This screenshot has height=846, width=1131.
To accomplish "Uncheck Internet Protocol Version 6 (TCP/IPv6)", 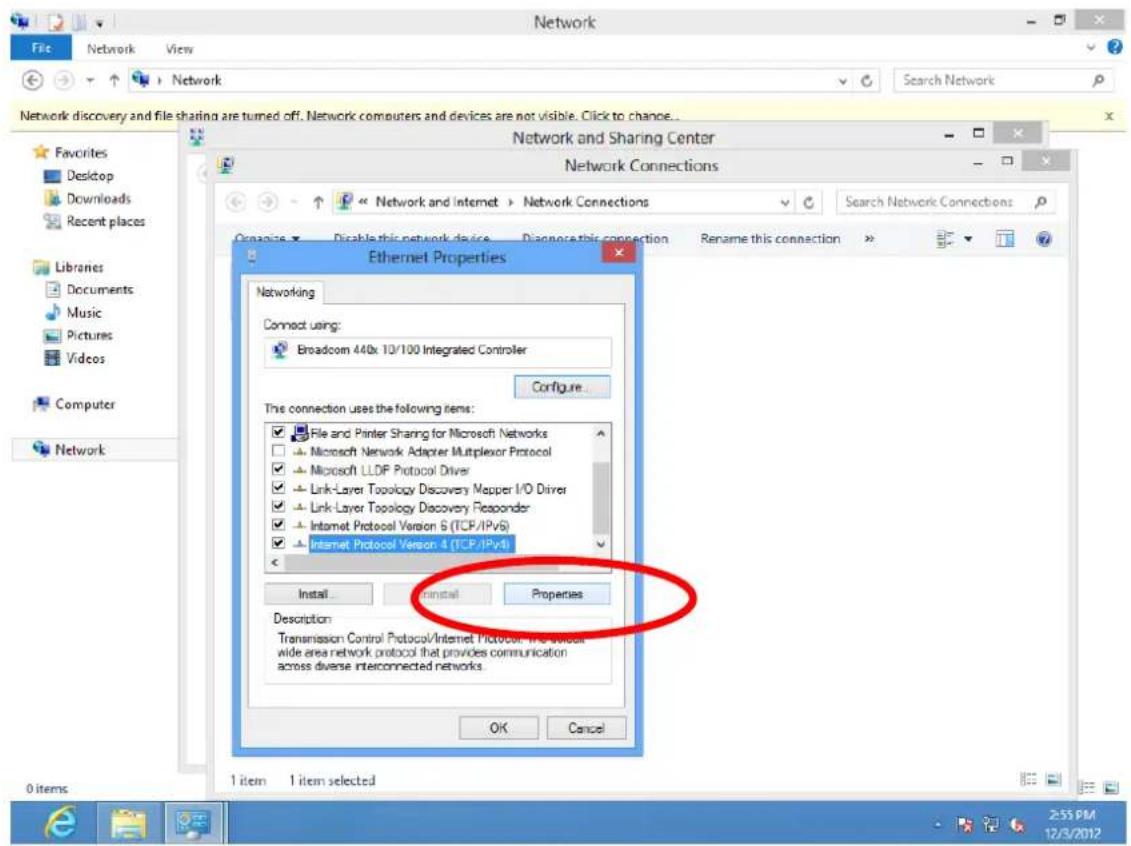I will pos(278,525).
